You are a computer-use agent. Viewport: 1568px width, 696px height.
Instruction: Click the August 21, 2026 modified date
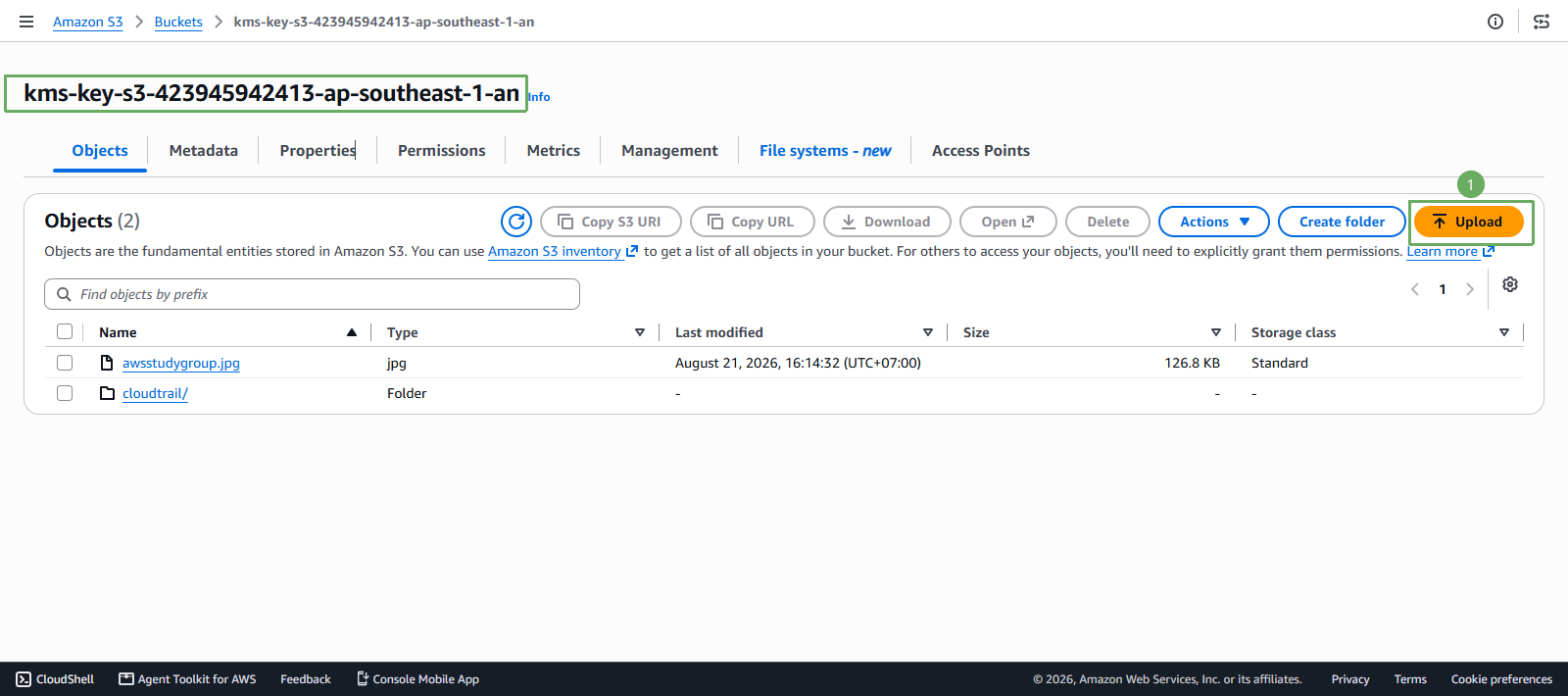pyautogui.click(x=798, y=363)
